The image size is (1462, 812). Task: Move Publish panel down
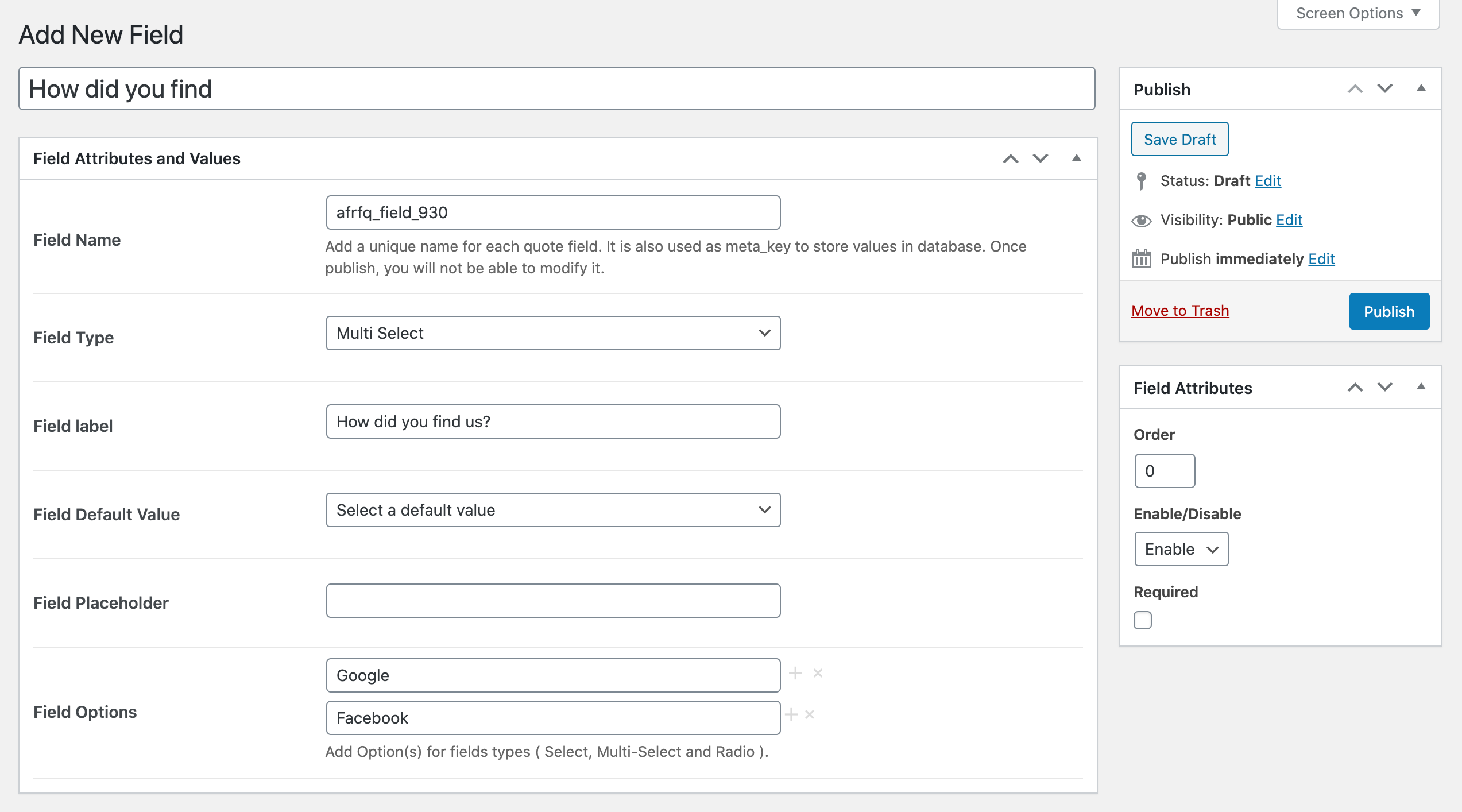coord(1385,89)
